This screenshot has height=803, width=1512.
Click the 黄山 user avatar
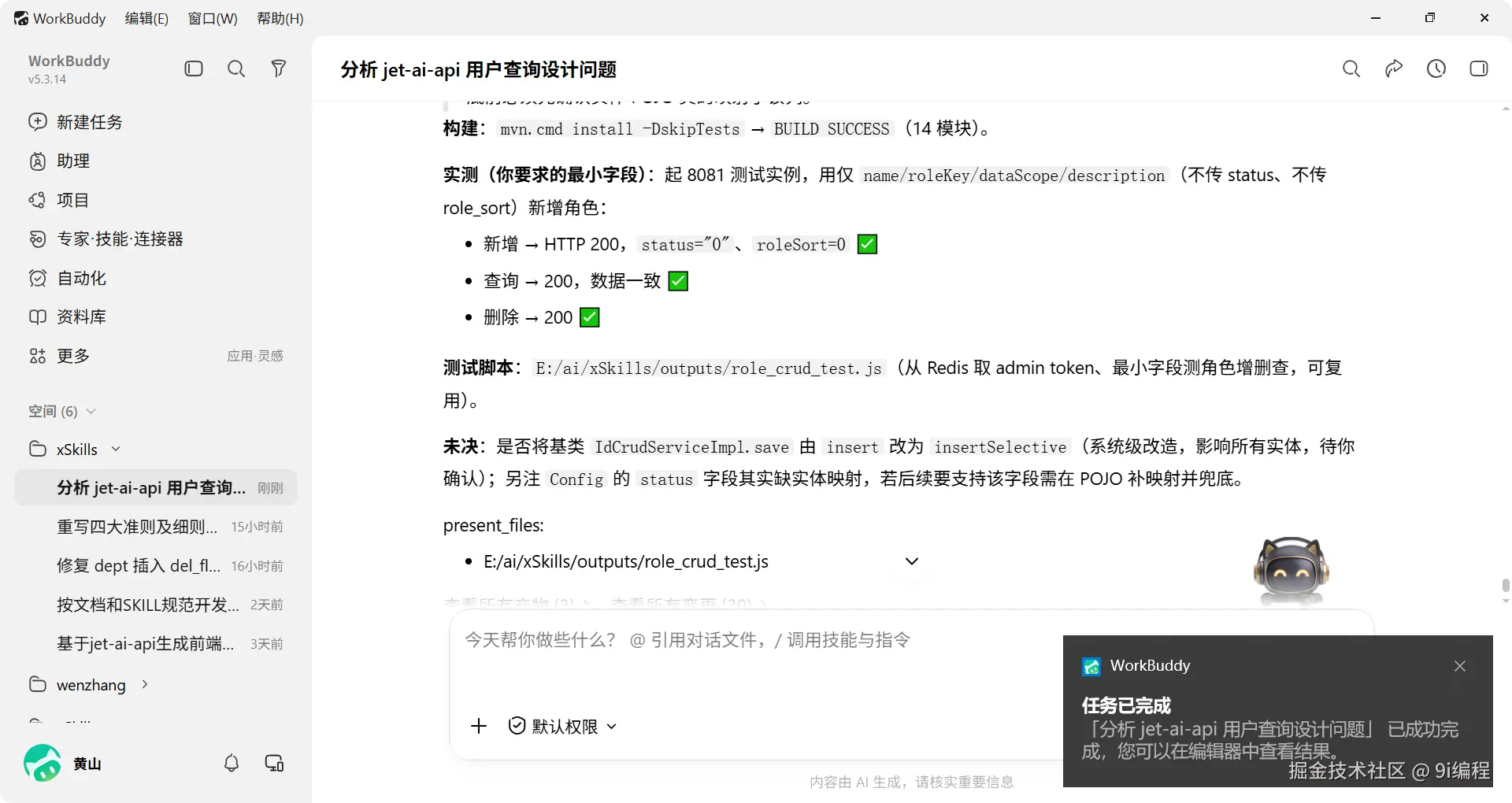point(43,763)
